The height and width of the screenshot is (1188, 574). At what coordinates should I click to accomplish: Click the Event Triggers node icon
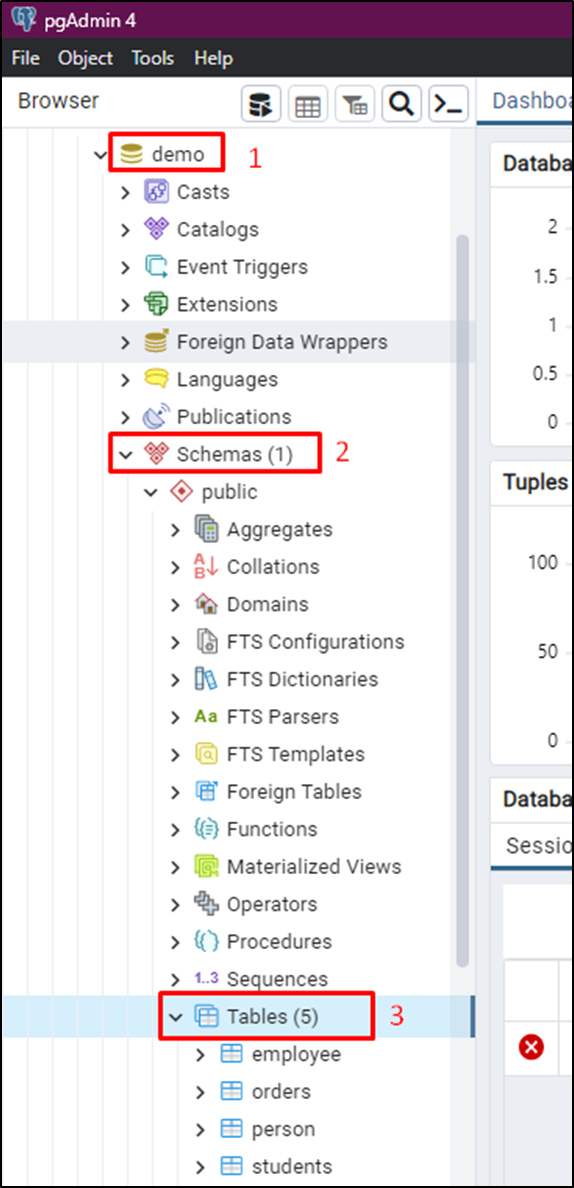(x=156, y=267)
